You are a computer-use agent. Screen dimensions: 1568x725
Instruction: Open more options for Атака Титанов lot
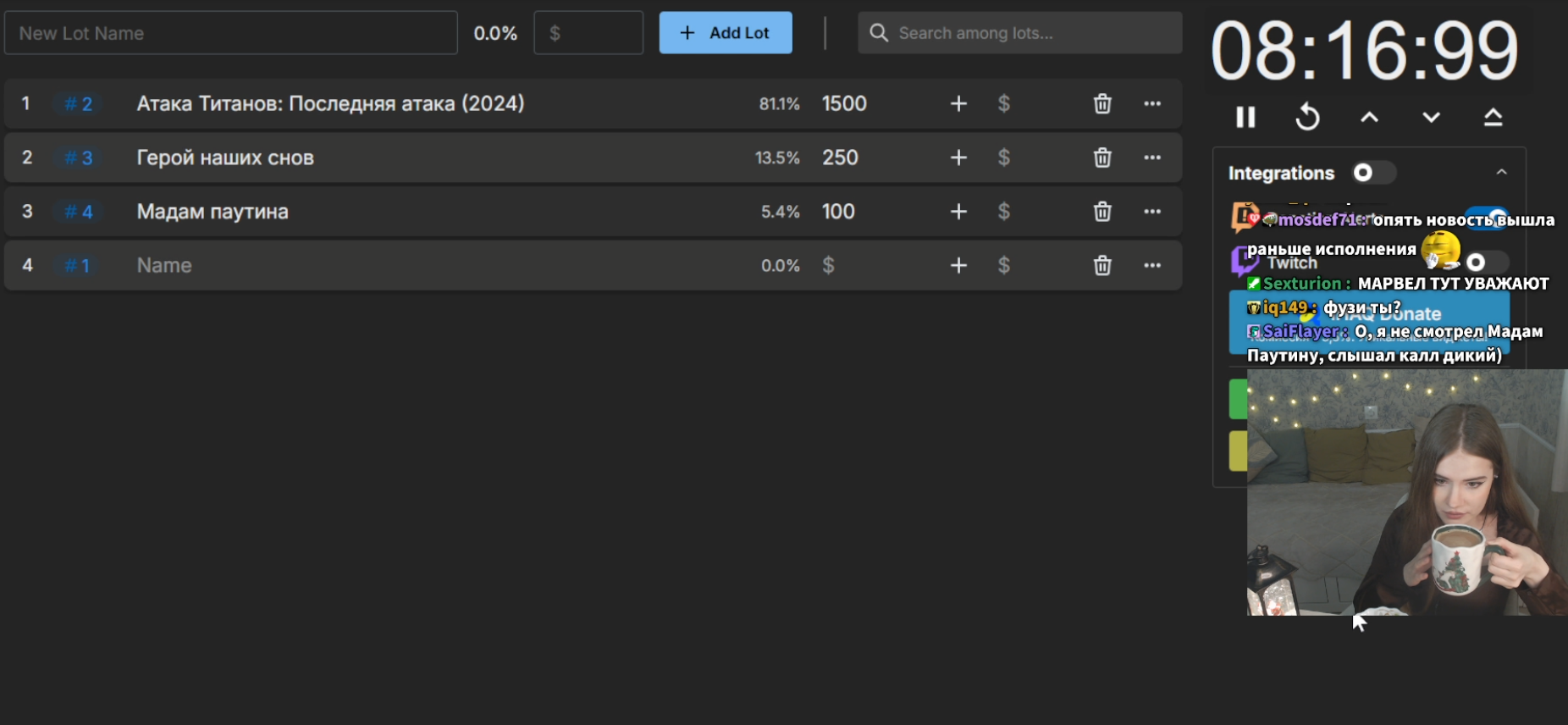coord(1151,103)
